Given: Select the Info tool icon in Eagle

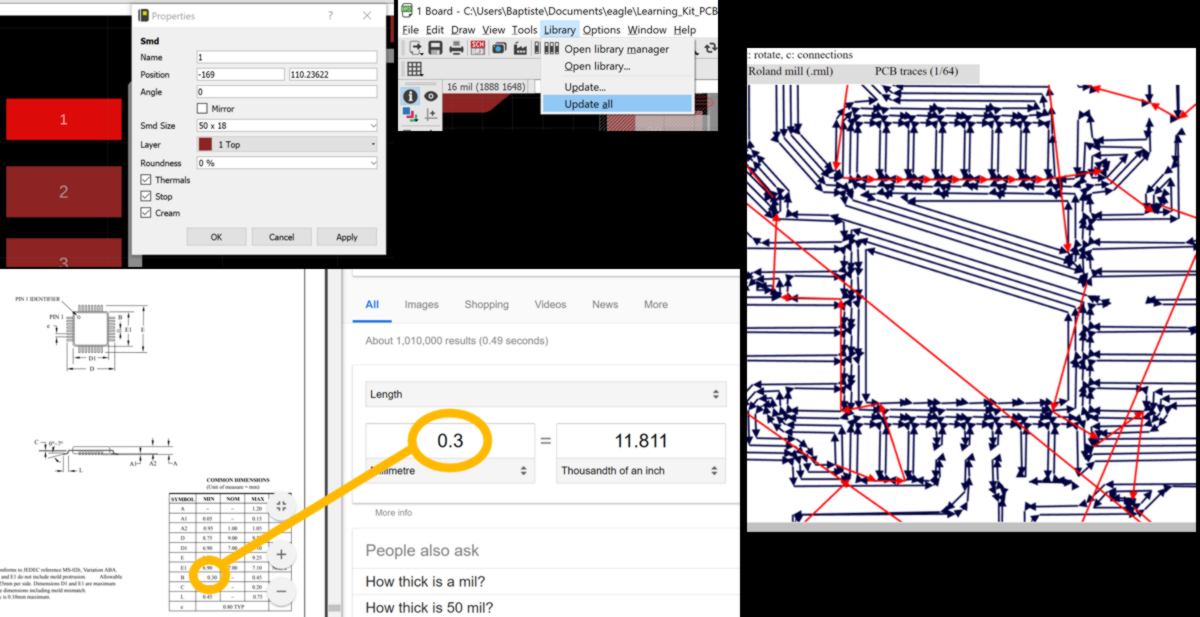Looking at the screenshot, I should pyautogui.click(x=410, y=96).
